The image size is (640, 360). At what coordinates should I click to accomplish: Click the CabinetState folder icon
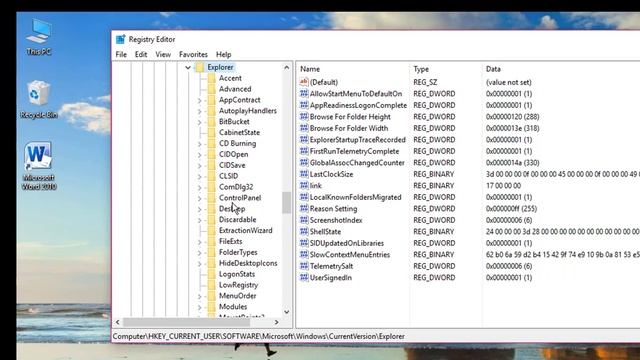[x=211, y=133]
